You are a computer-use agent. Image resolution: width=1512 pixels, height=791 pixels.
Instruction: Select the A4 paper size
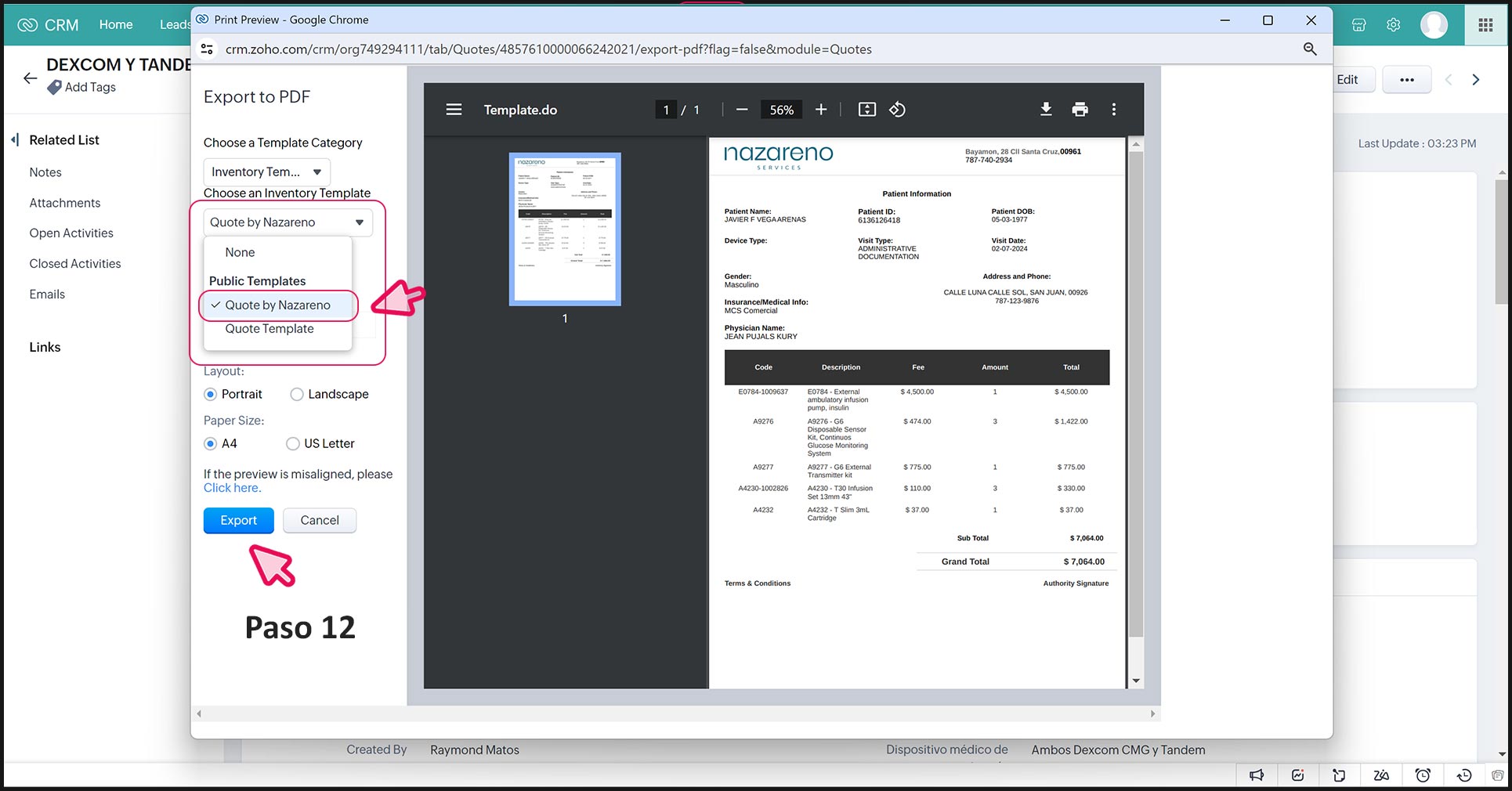211,444
